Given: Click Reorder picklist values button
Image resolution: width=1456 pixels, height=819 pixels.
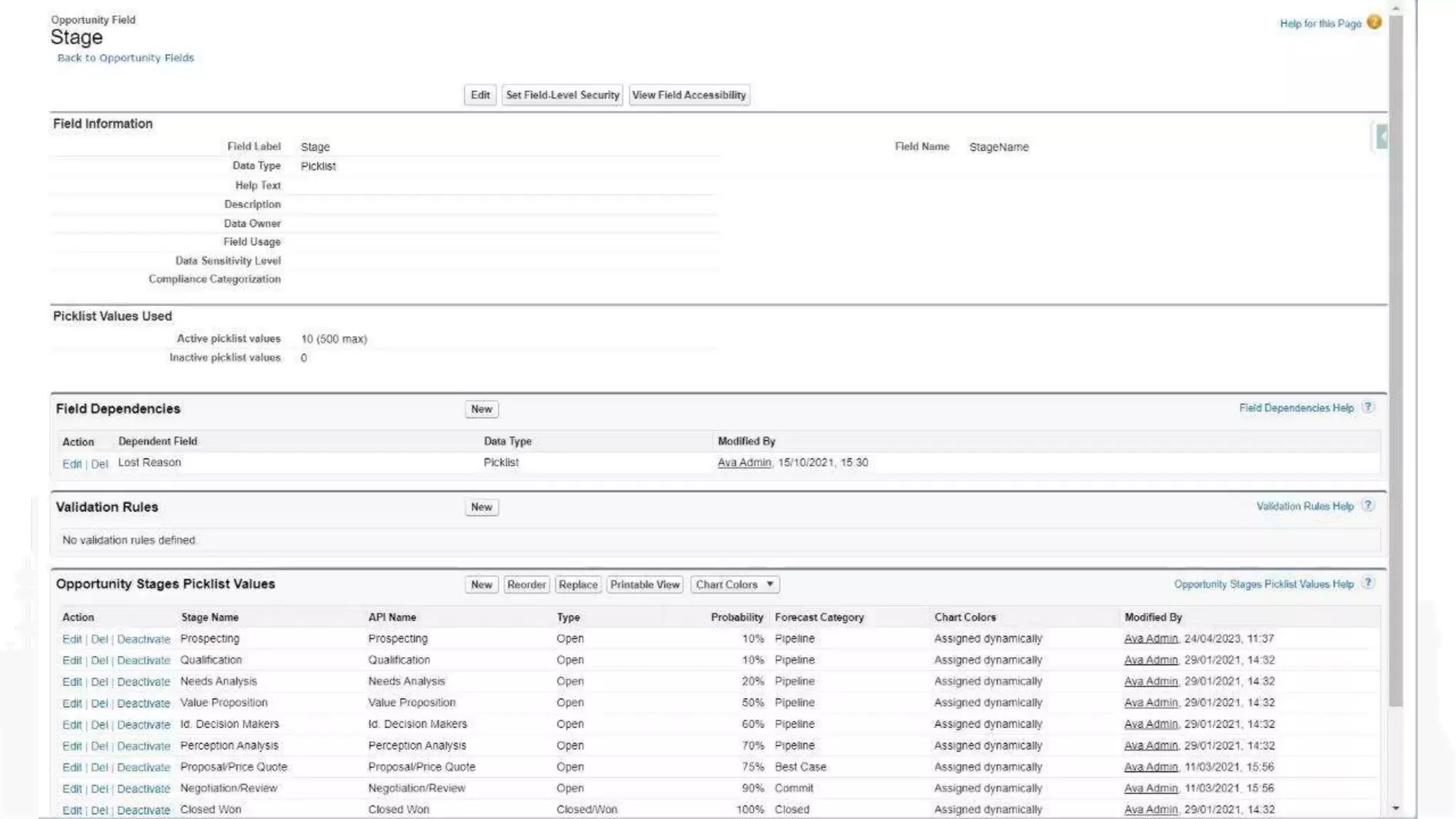Looking at the screenshot, I should (x=526, y=584).
